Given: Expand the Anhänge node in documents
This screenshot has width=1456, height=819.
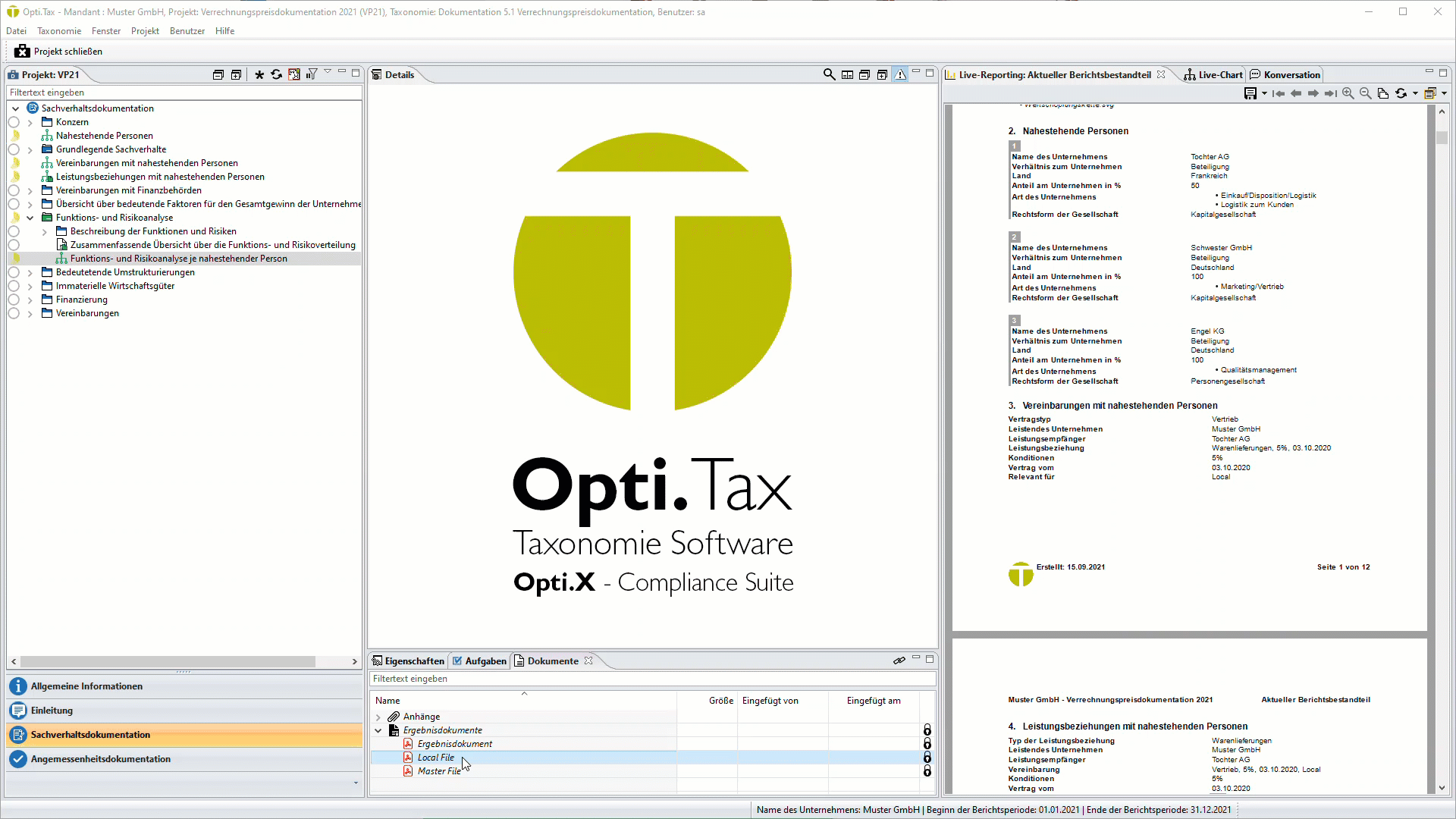Looking at the screenshot, I should tap(378, 717).
